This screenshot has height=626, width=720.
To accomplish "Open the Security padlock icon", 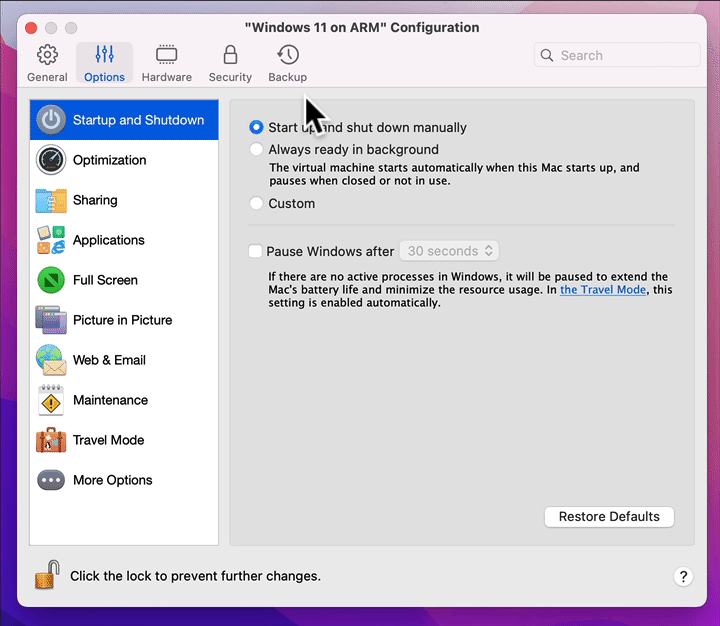I will [230, 55].
